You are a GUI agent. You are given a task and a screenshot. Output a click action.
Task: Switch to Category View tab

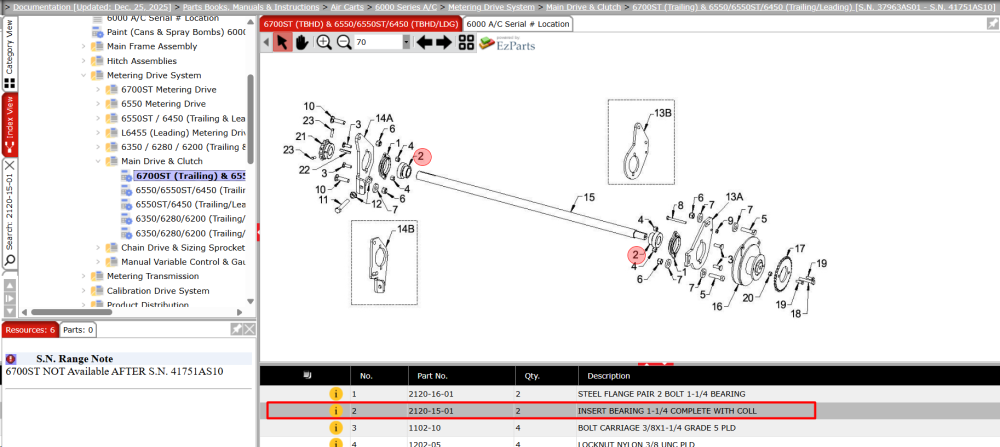coord(10,54)
